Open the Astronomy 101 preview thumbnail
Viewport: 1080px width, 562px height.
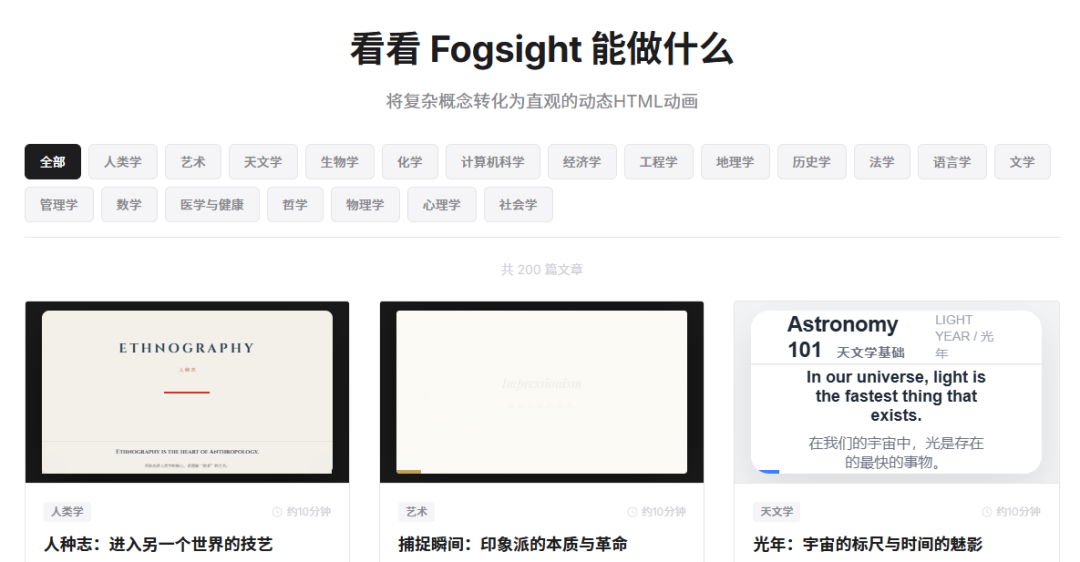897,392
